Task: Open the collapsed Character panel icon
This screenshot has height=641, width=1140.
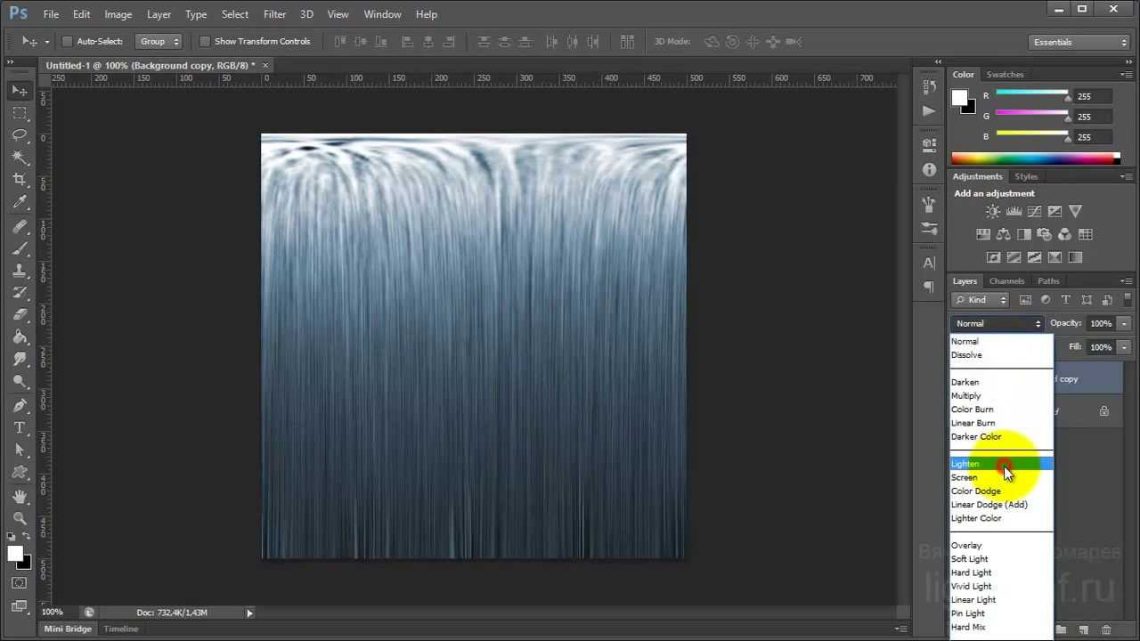Action: point(929,263)
